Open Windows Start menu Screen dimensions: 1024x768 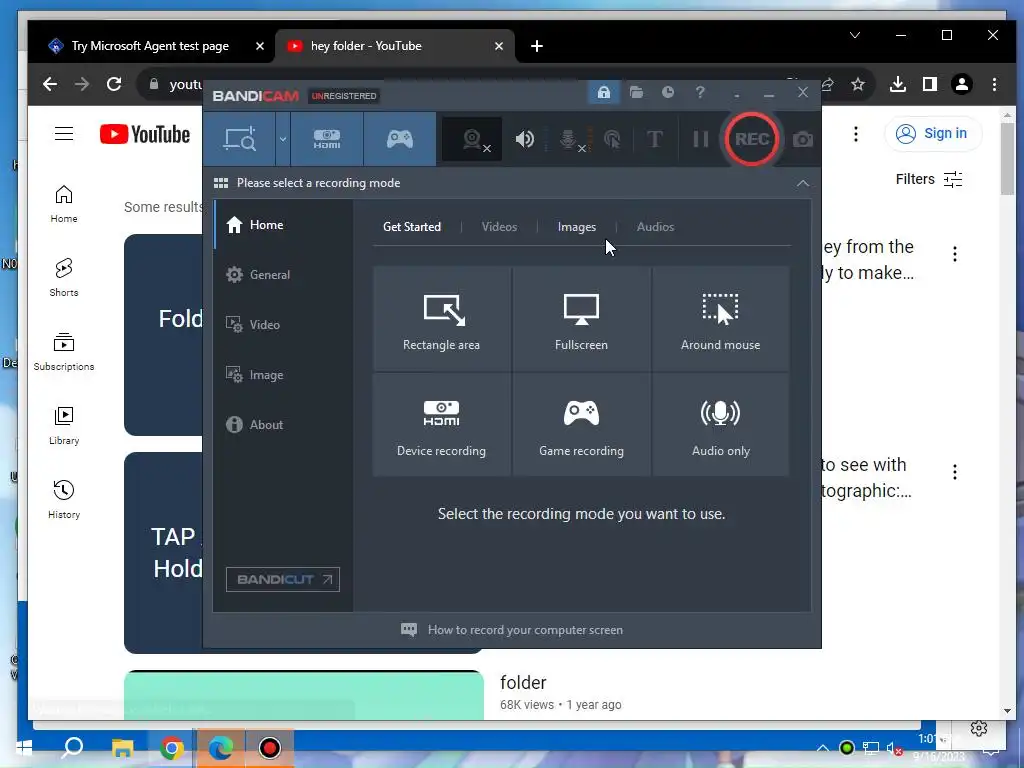tap(24, 748)
